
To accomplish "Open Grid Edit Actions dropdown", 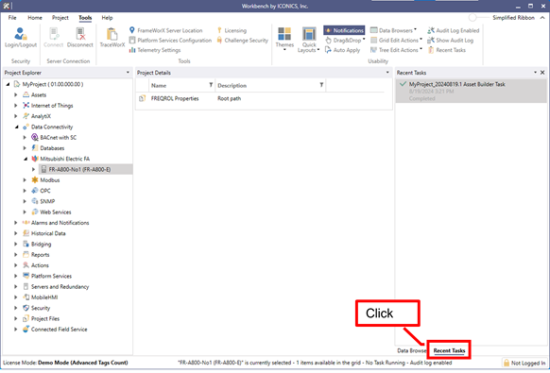I will [x=396, y=40].
